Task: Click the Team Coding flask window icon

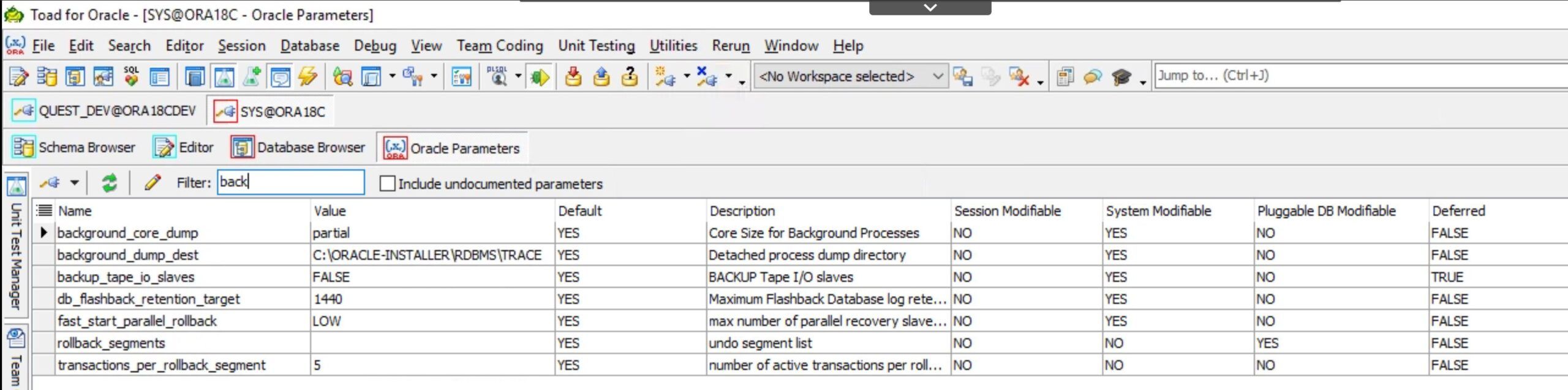Action: tap(224, 77)
